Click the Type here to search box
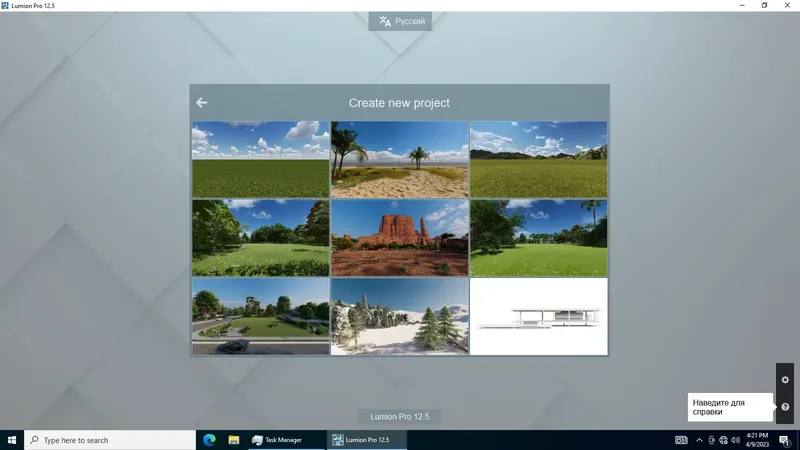Screen dimensions: 800x450 tap(110, 440)
